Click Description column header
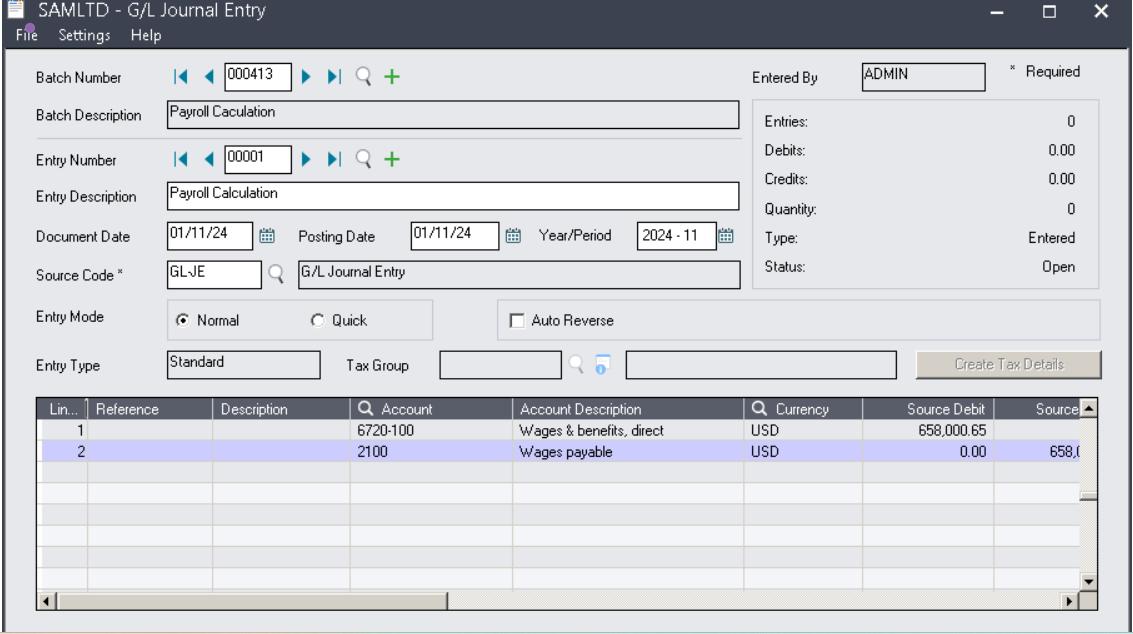Viewport: 1133px width, 634px height. 281,408
